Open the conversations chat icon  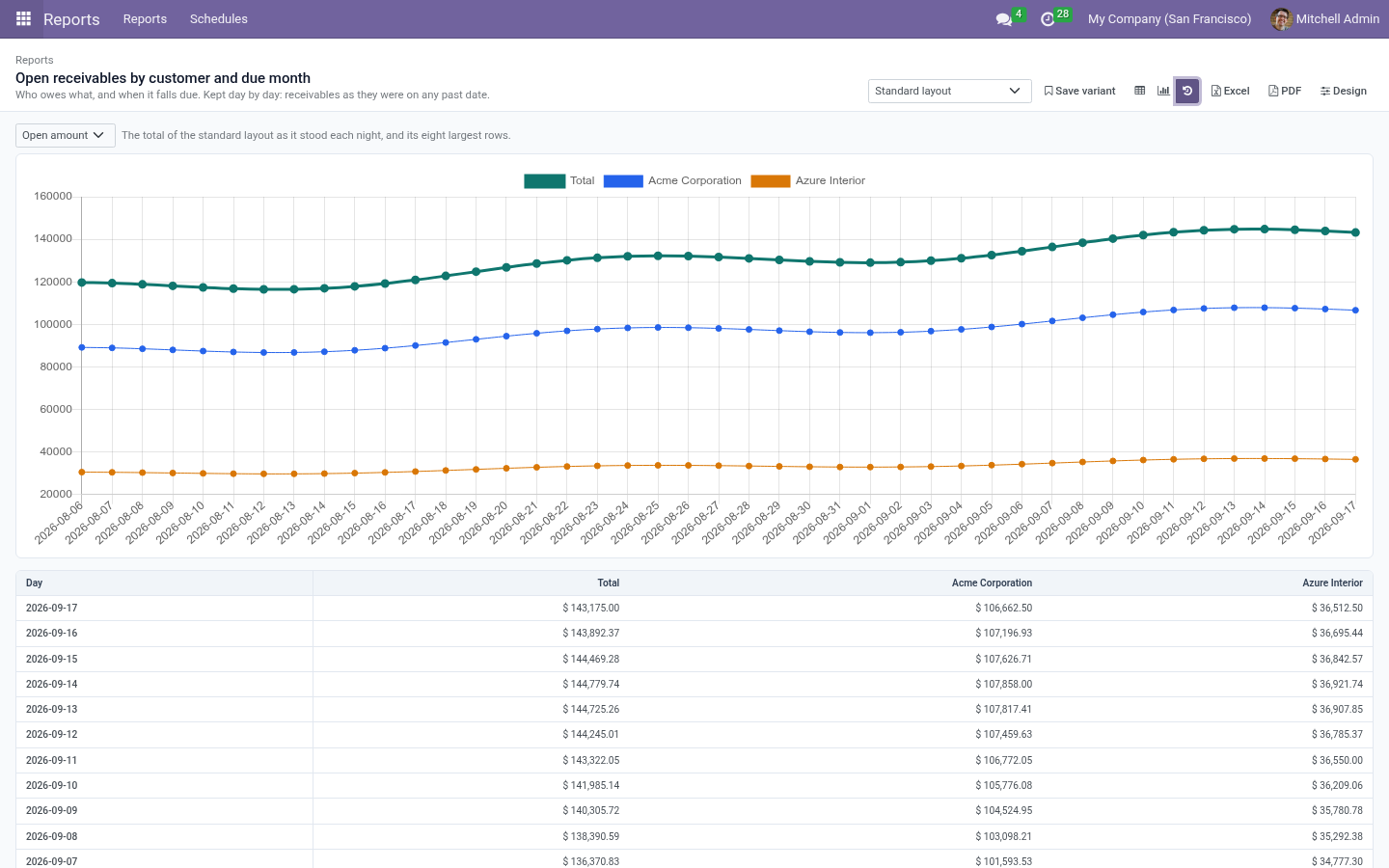1003,19
